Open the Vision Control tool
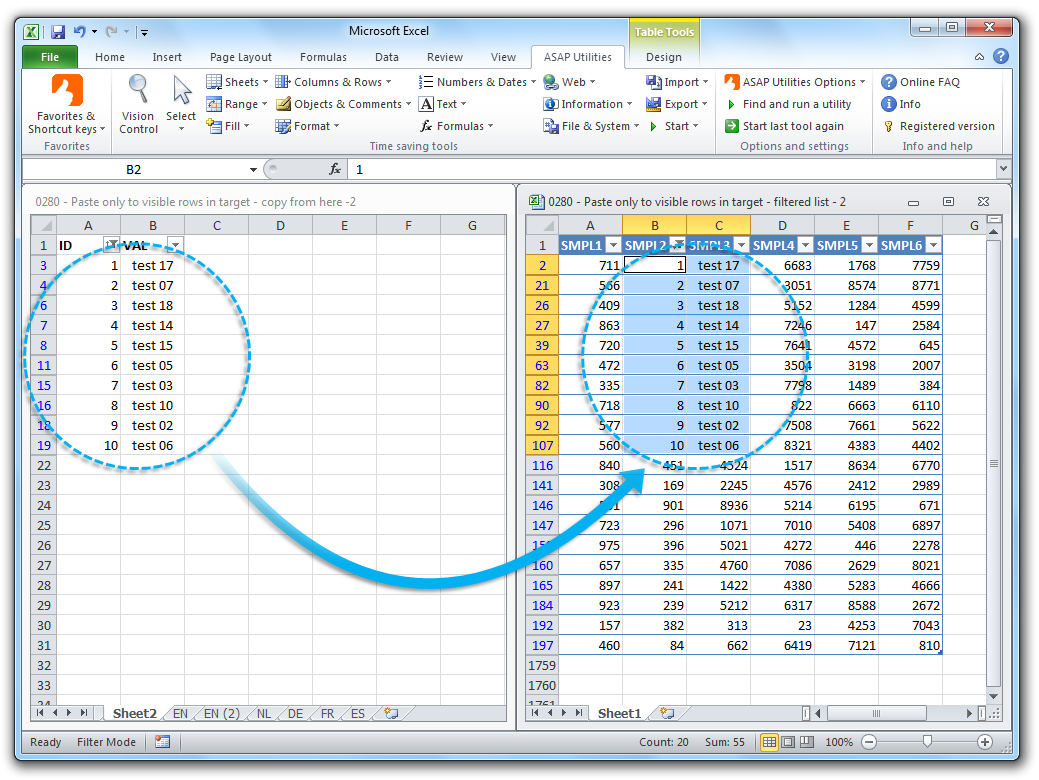Image resolution: width=1039 pixels, height=780 pixels. click(137, 103)
